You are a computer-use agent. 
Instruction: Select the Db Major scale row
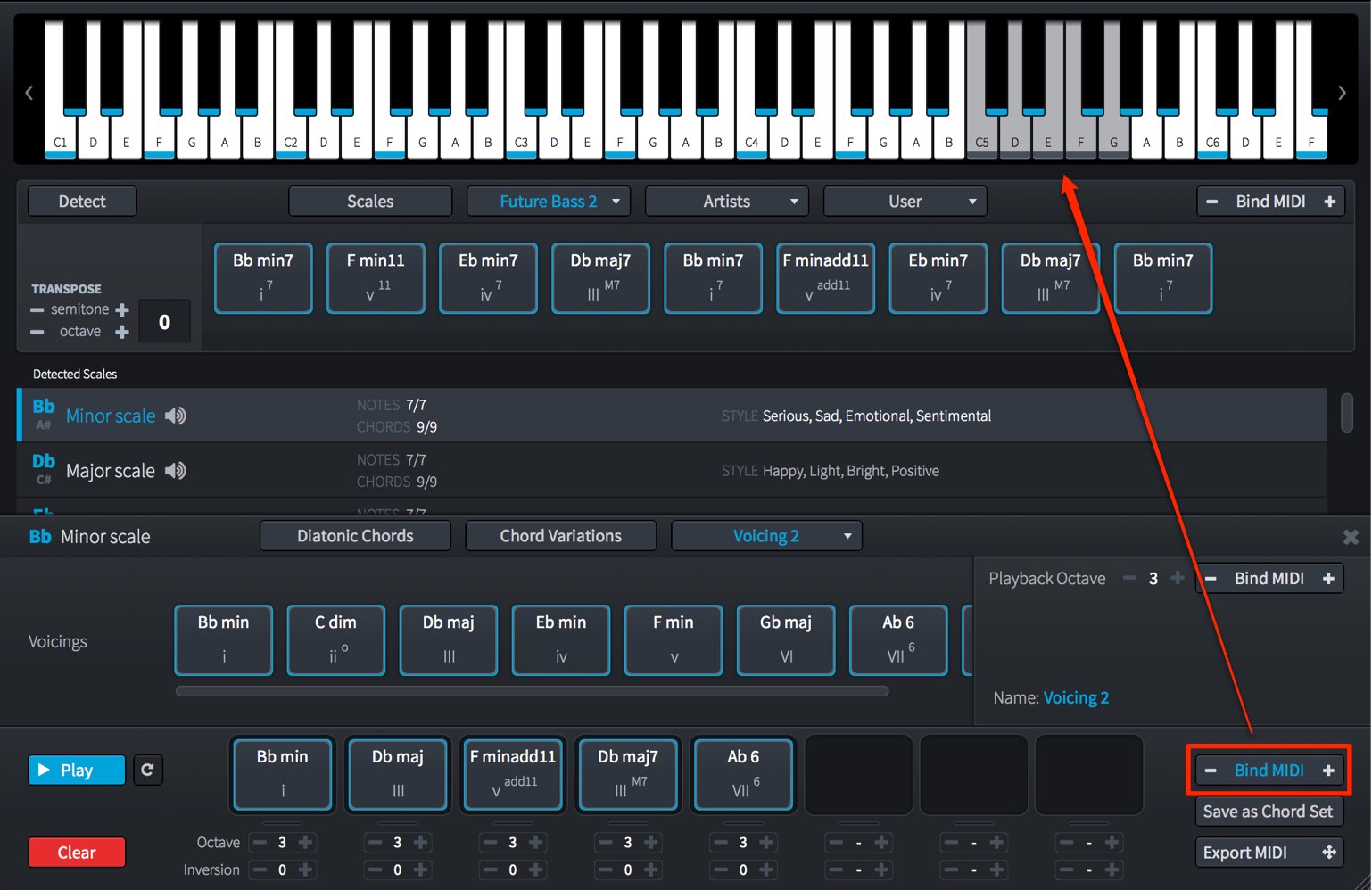coord(672,470)
